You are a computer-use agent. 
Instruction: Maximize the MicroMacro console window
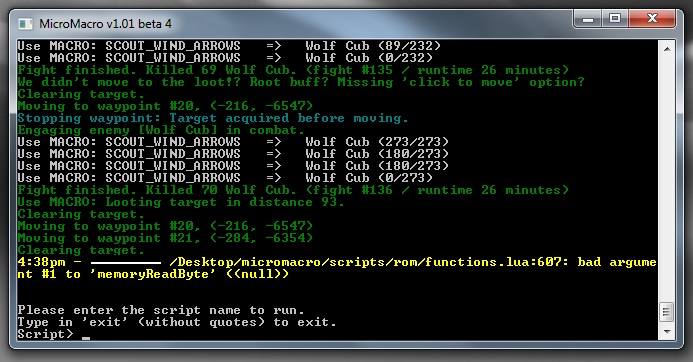coord(615,19)
